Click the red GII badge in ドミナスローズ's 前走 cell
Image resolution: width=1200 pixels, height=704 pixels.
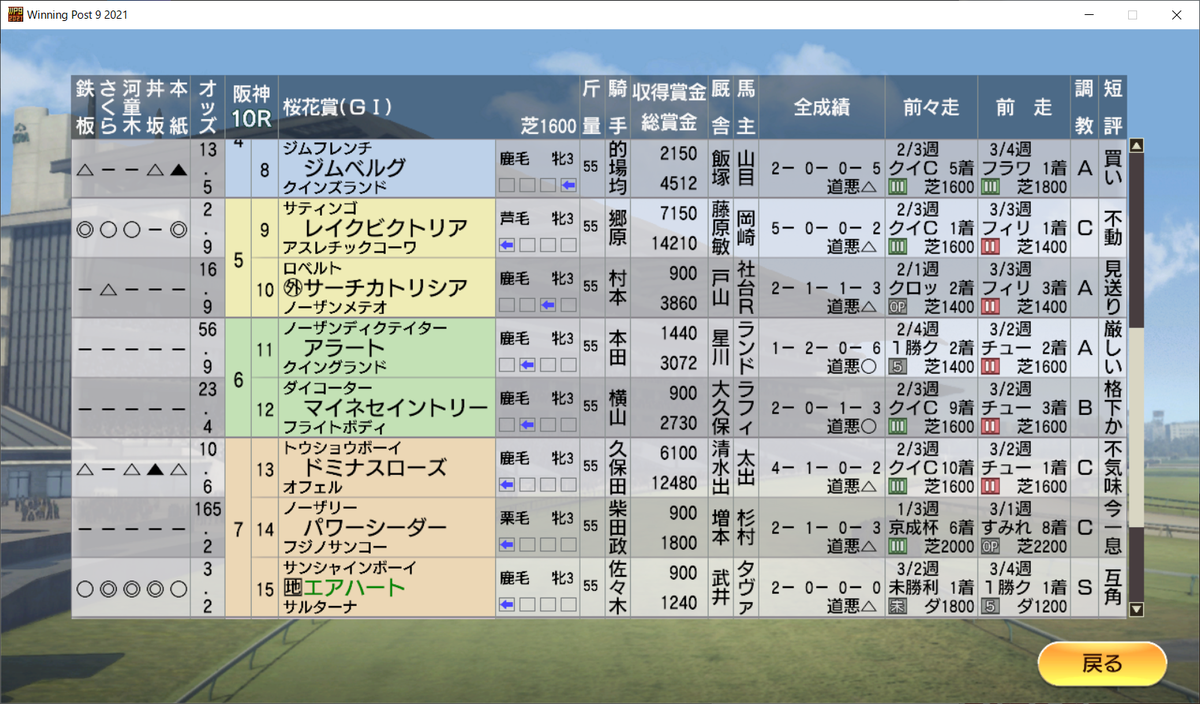point(990,486)
